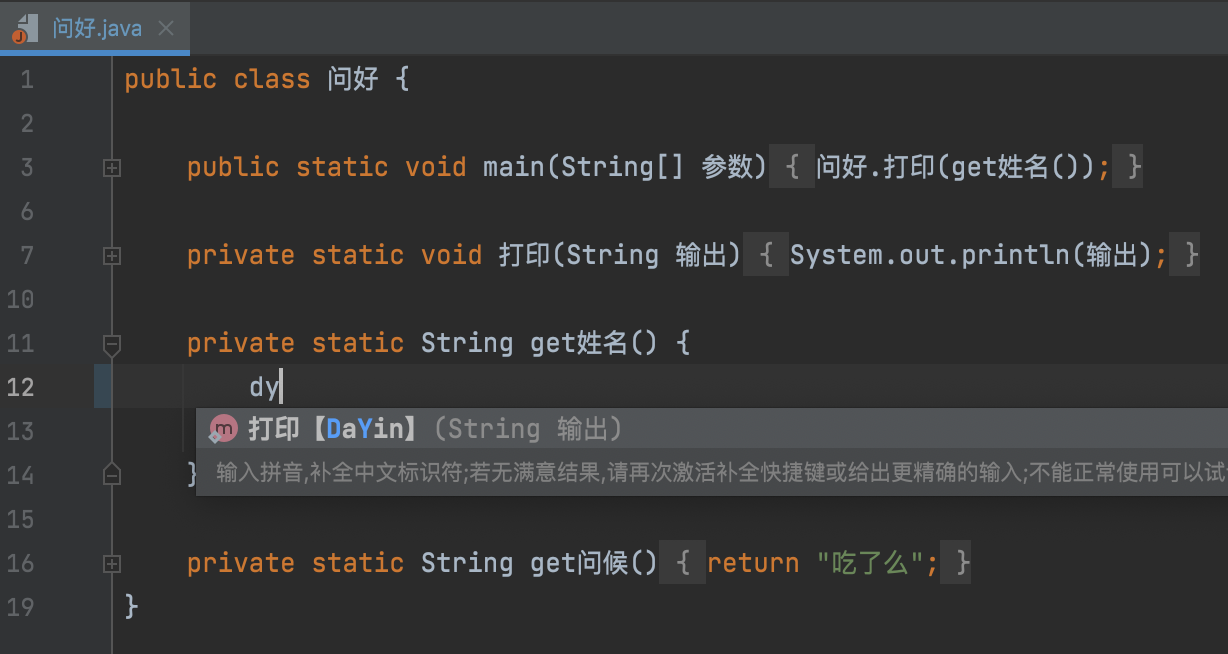Click the fold marker in the gutter at line 11
1228x654 pixels.
point(111,344)
